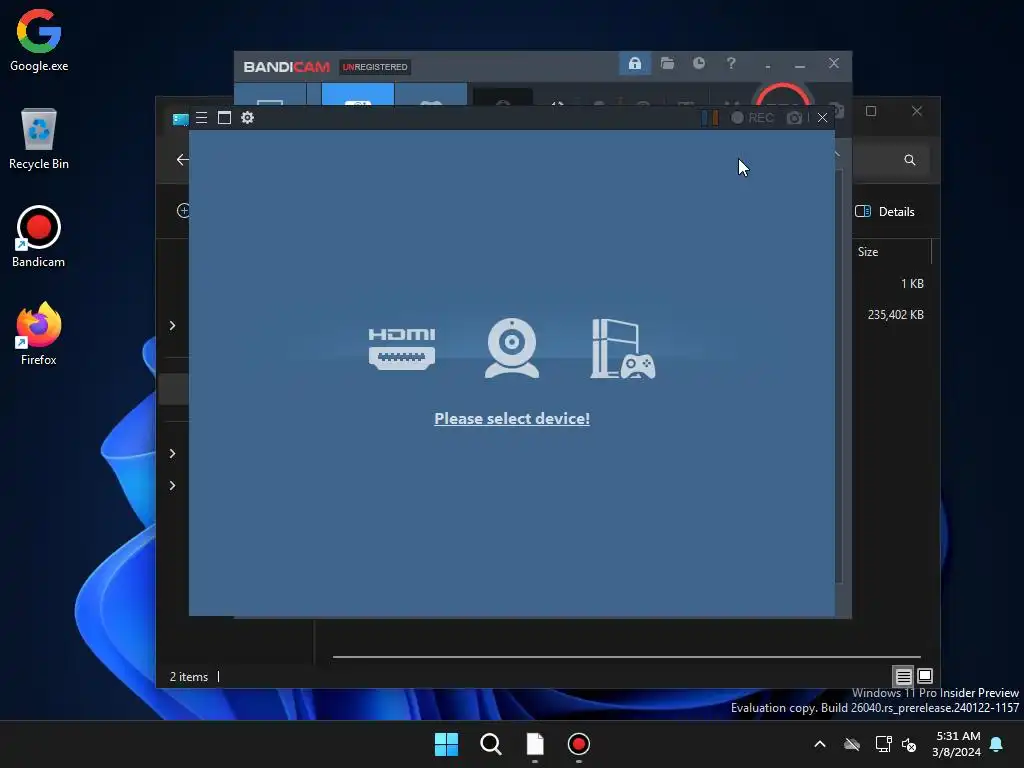
Task: Expand the second File Explorer navigation chevron
Action: tap(172, 453)
